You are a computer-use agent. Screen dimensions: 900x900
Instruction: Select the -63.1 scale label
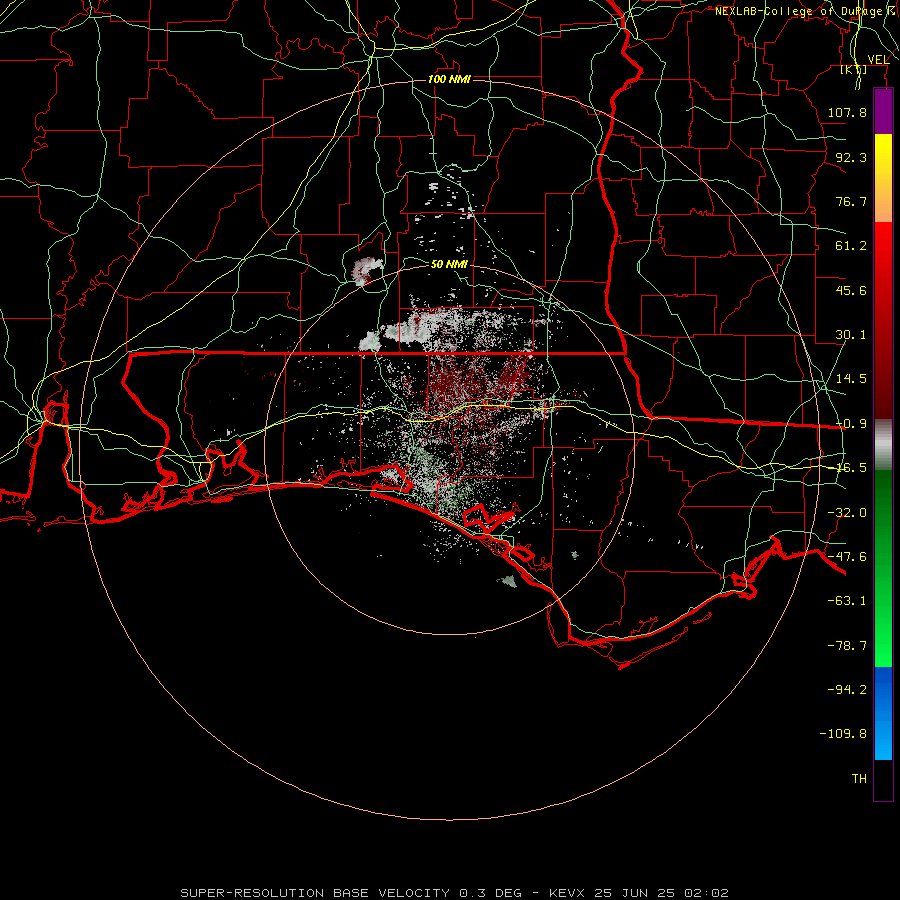[x=847, y=601]
